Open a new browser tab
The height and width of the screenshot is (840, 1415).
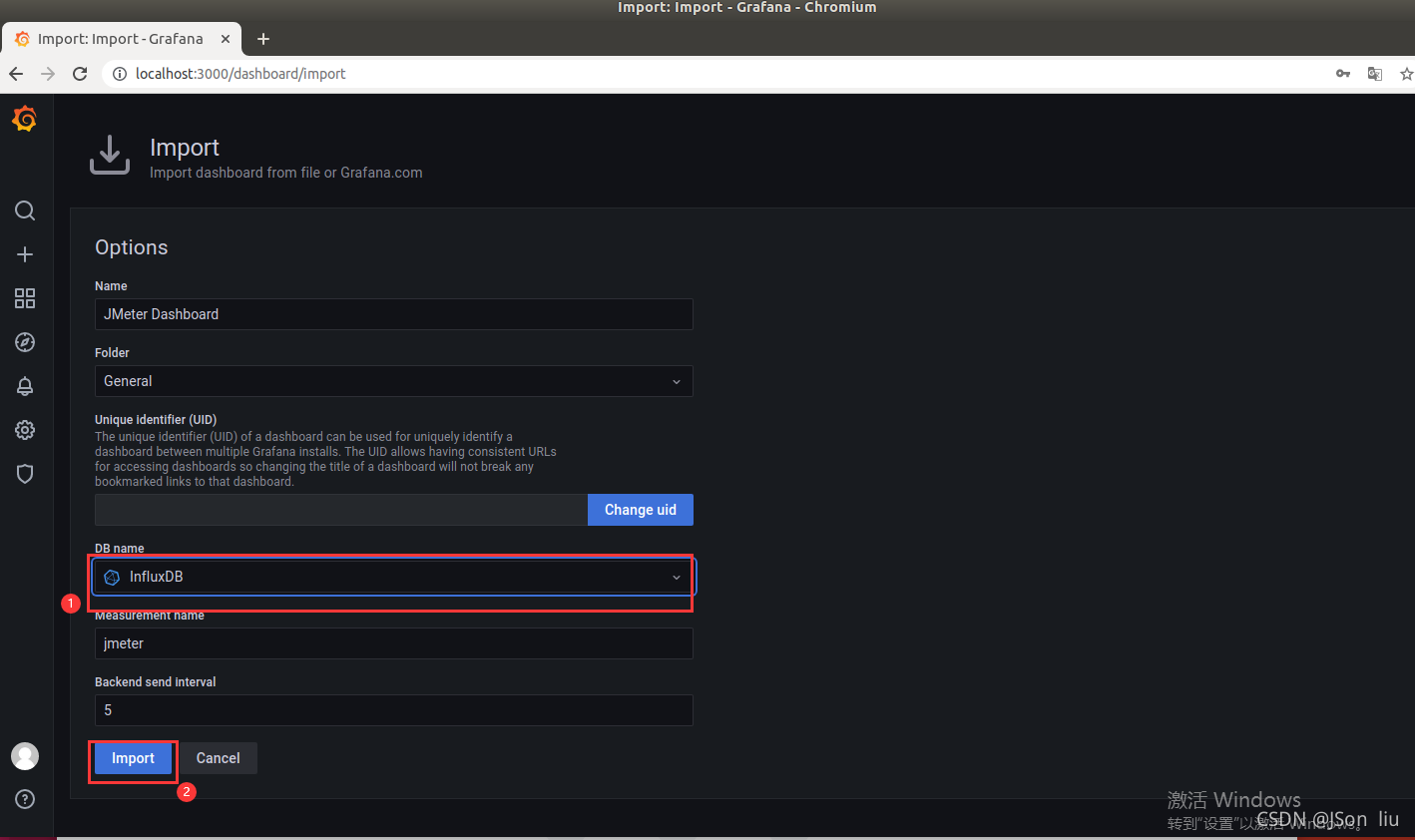[x=263, y=39]
